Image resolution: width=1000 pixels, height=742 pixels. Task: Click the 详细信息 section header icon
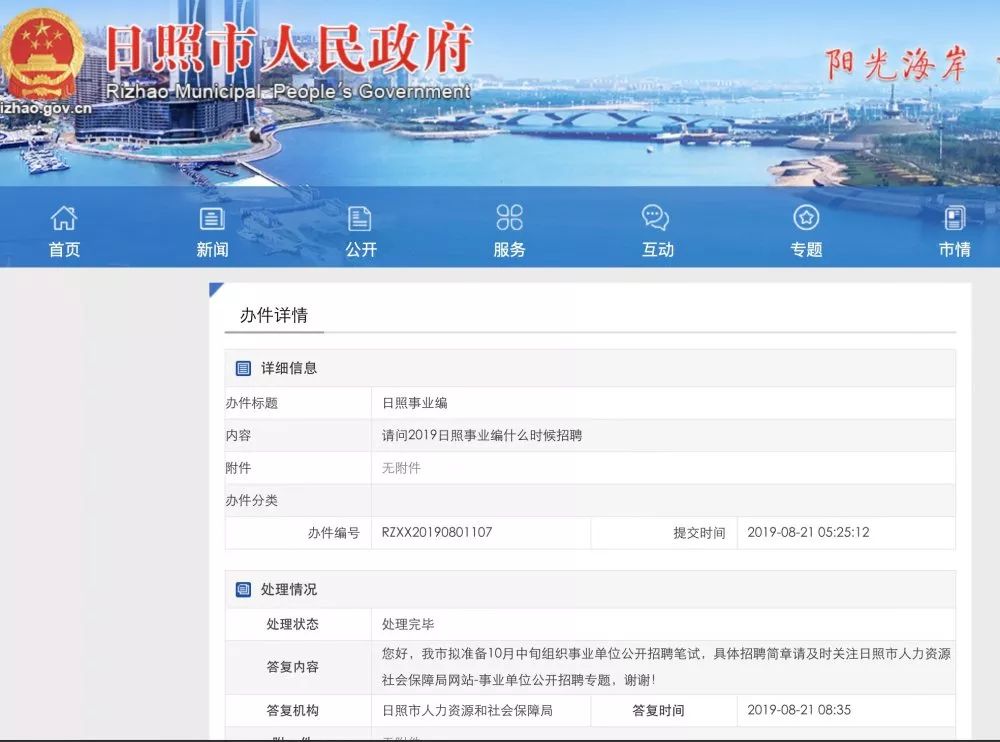(243, 368)
